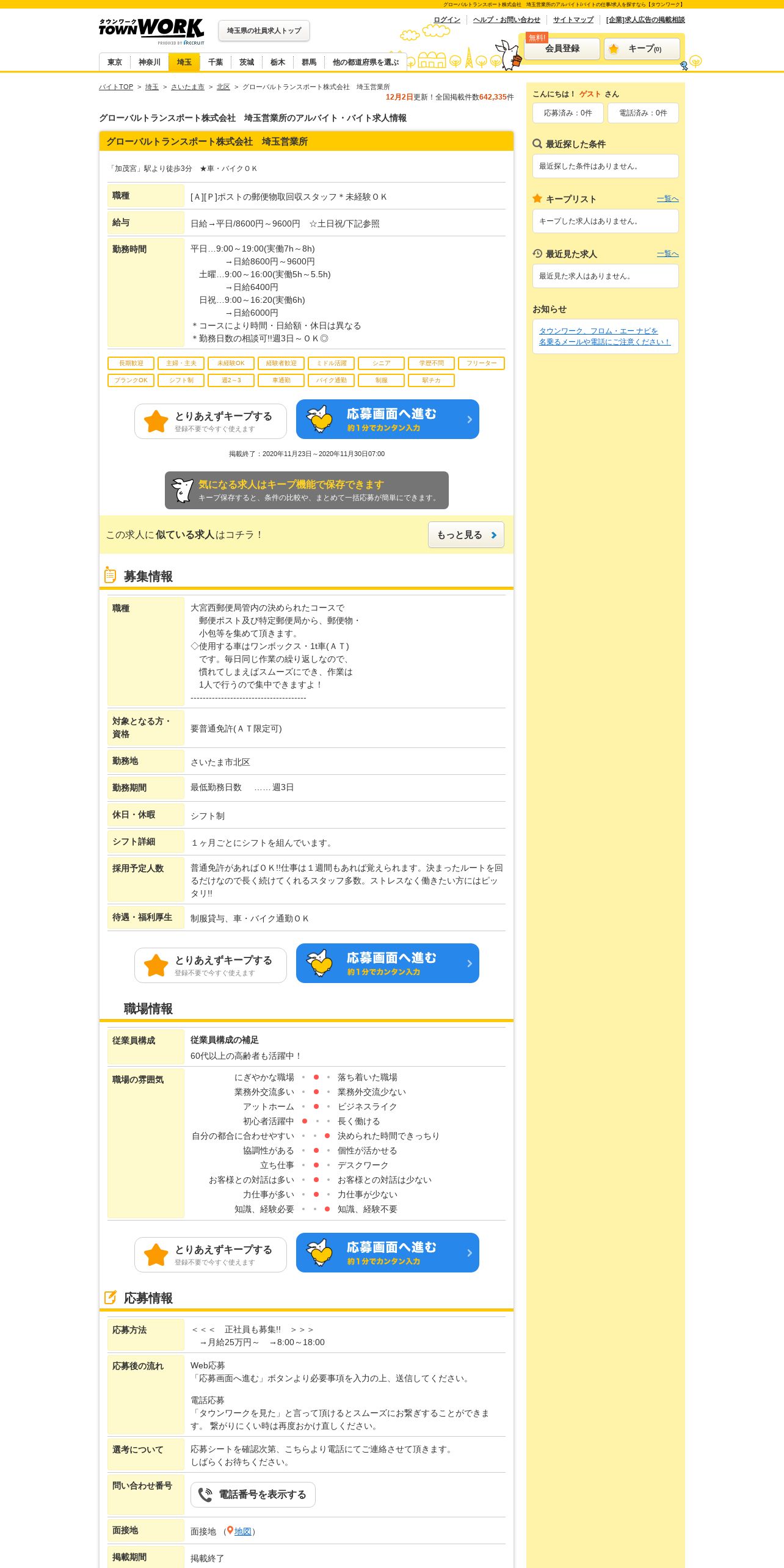Viewport: 784px width, 1568px height.
Task: Select the 栃木 tab
Action: [278, 62]
